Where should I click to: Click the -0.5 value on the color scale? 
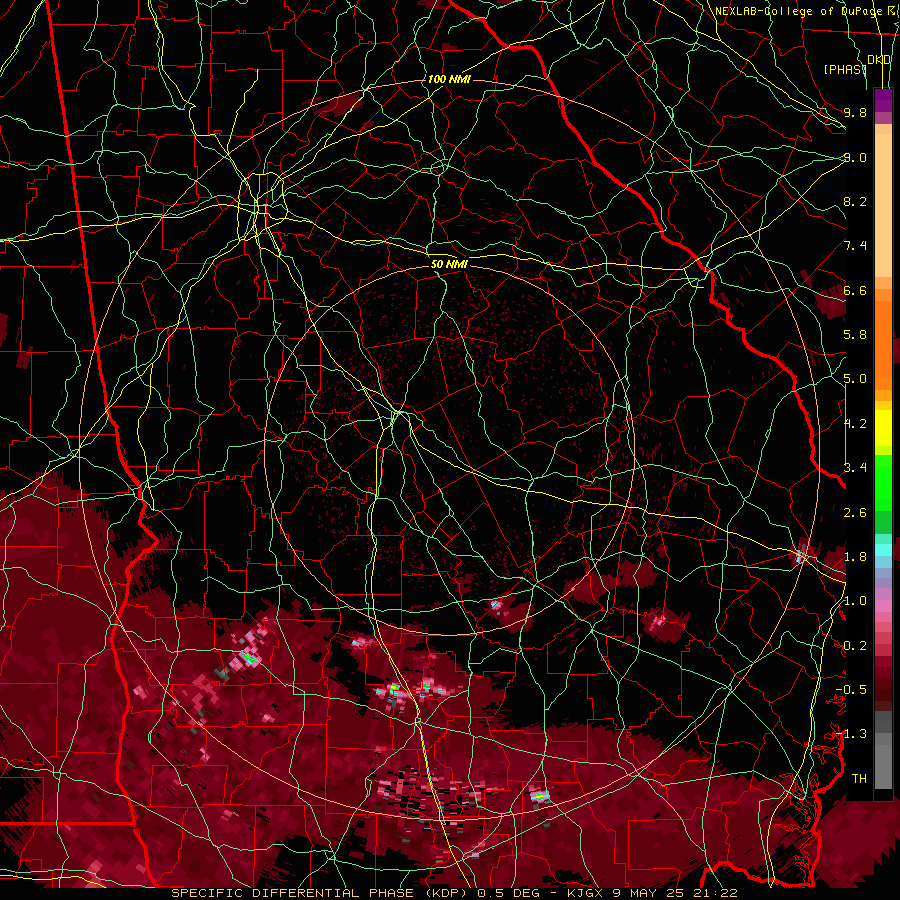click(851, 690)
